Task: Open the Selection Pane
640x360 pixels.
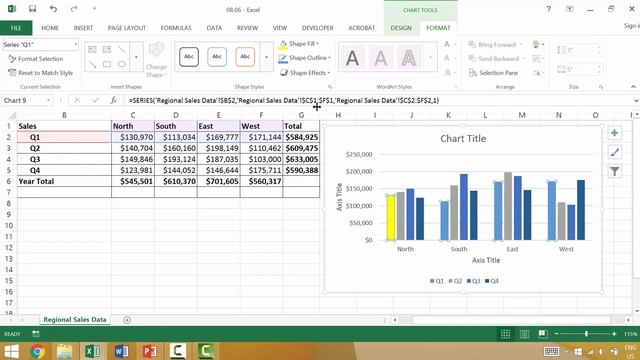Action: 493,73
